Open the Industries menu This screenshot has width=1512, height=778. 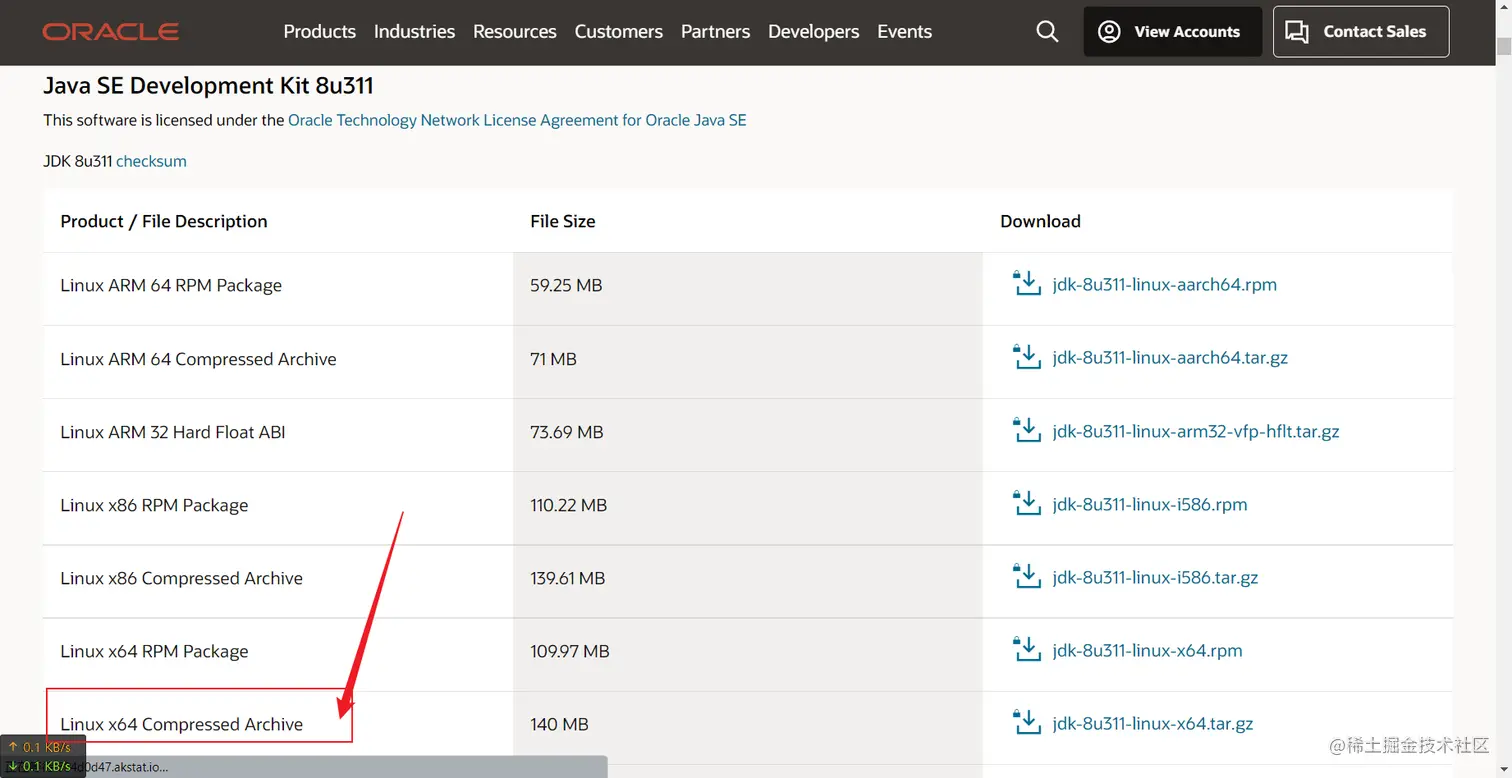tap(414, 32)
